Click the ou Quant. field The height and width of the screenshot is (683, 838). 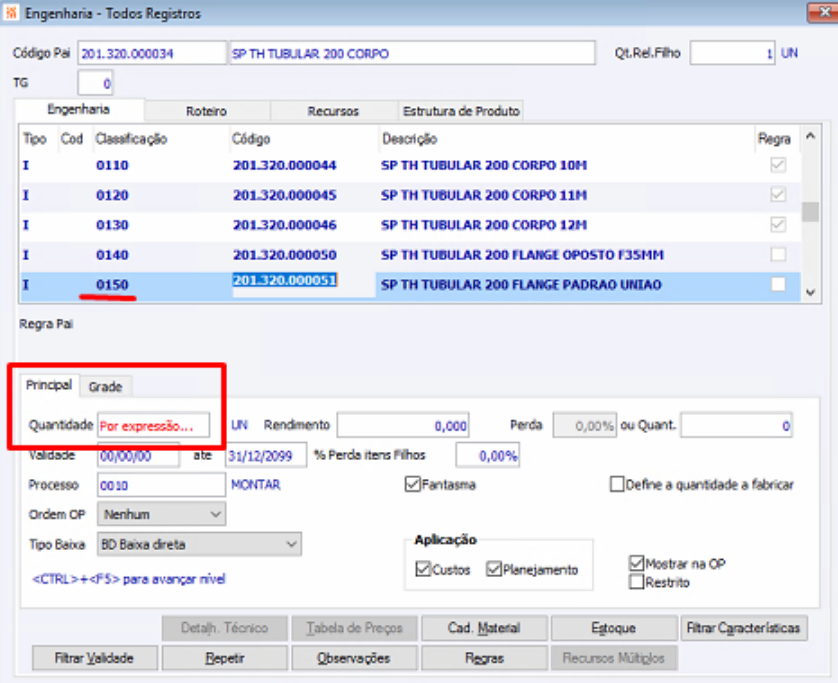(x=736, y=425)
